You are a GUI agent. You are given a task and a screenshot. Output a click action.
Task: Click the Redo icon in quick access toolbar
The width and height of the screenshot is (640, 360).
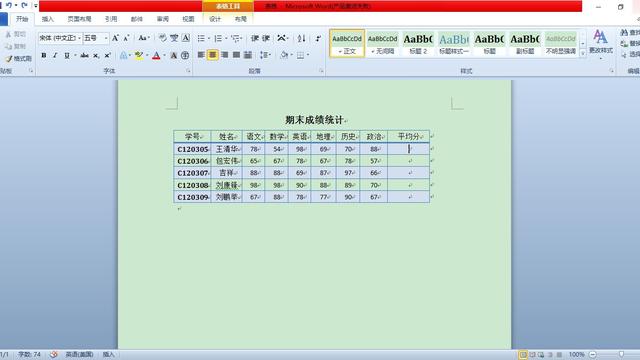coord(24,5)
